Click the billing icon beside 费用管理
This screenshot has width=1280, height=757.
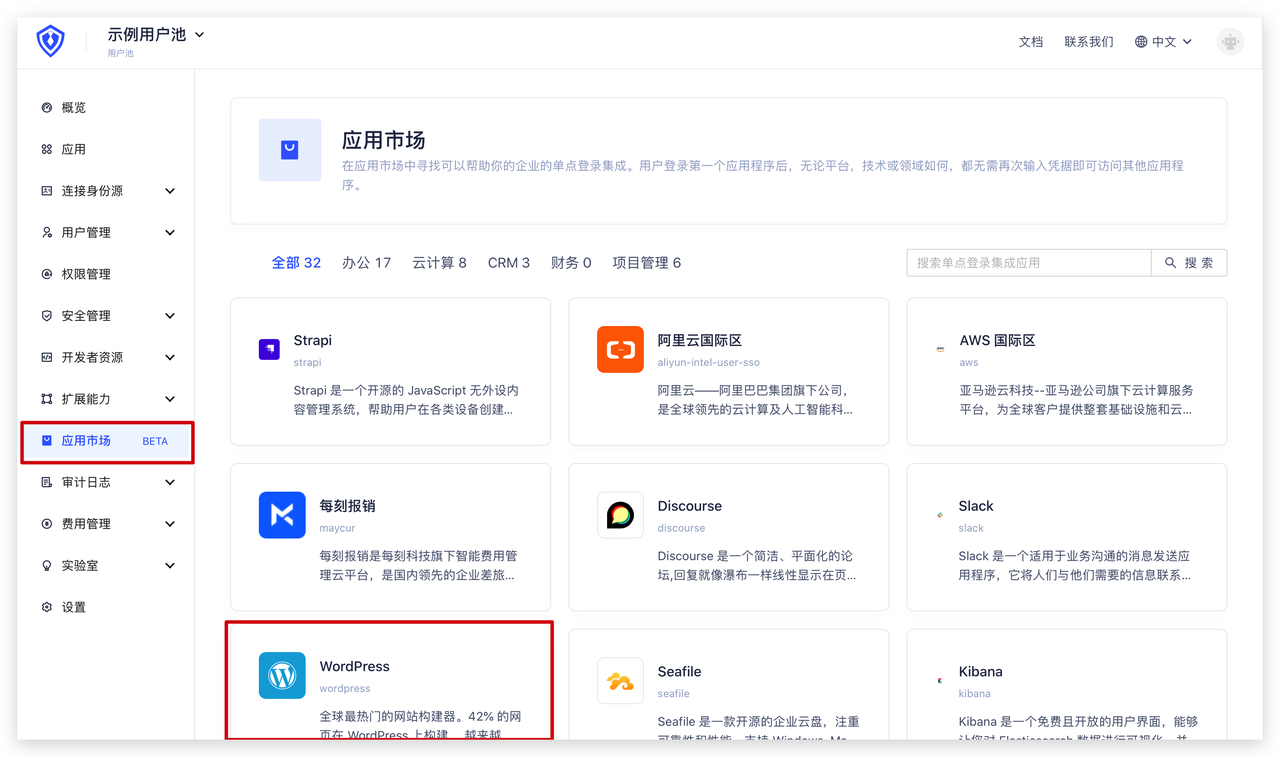click(x=46, y=523)
